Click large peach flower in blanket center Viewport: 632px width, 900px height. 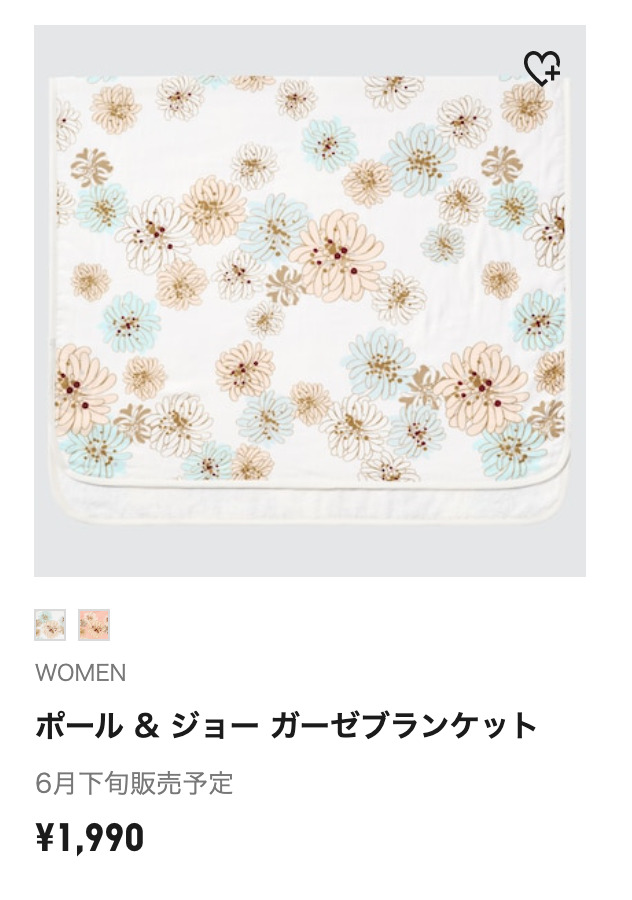coord(339,255)
